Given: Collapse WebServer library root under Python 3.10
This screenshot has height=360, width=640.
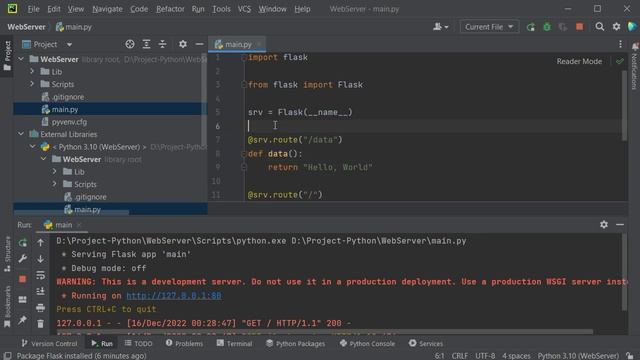Looking at the screenshot, I should coord(44,159).
